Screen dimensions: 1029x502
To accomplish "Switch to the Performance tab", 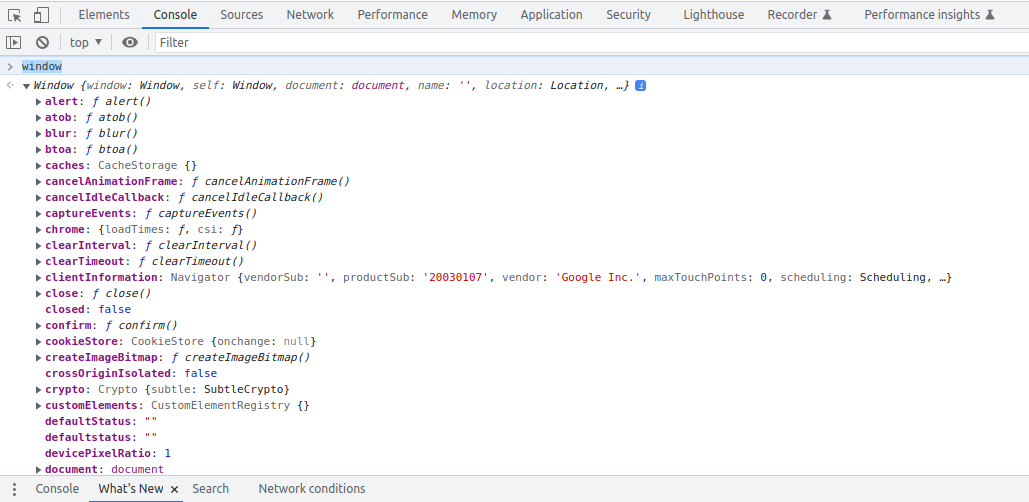I will point(392,14).
